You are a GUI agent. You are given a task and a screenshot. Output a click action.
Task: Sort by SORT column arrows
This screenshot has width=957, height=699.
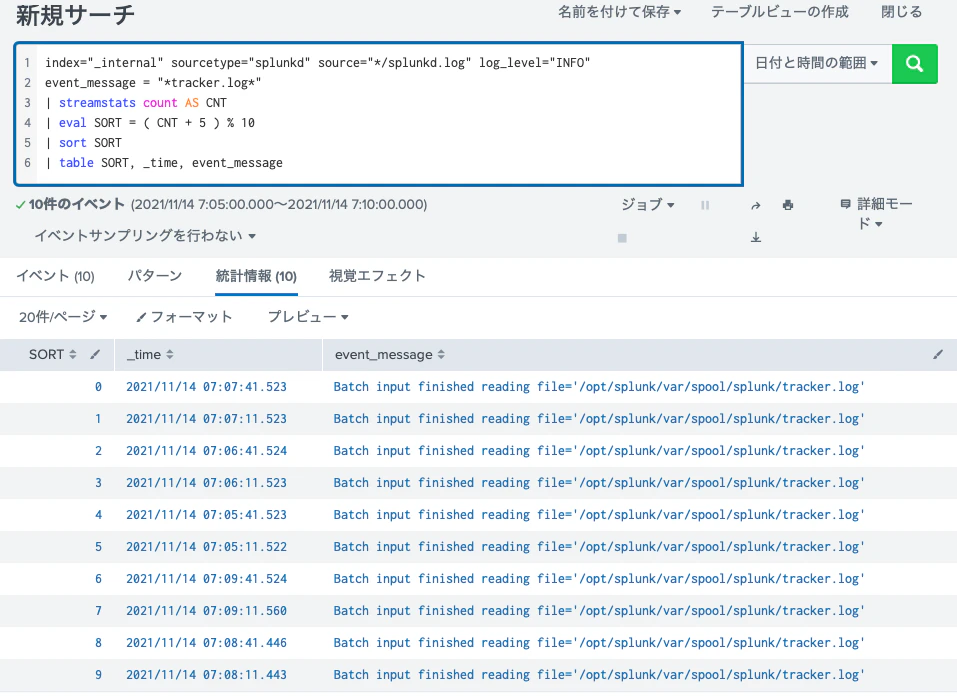[73, 355]
